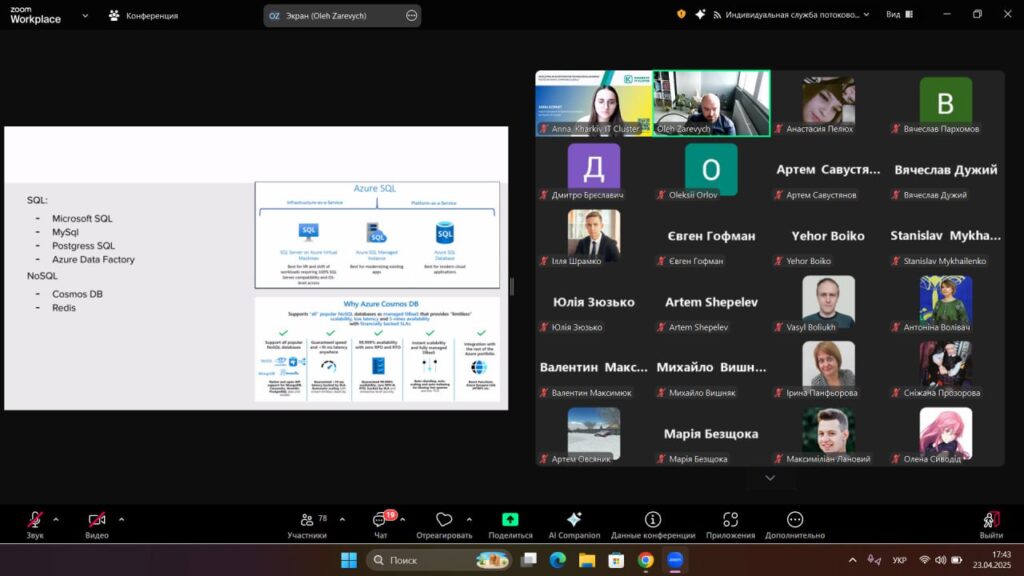Open Microsoft Edge from the taskbar
Viewport: 1024px width, 576px height.
point(558,560)
